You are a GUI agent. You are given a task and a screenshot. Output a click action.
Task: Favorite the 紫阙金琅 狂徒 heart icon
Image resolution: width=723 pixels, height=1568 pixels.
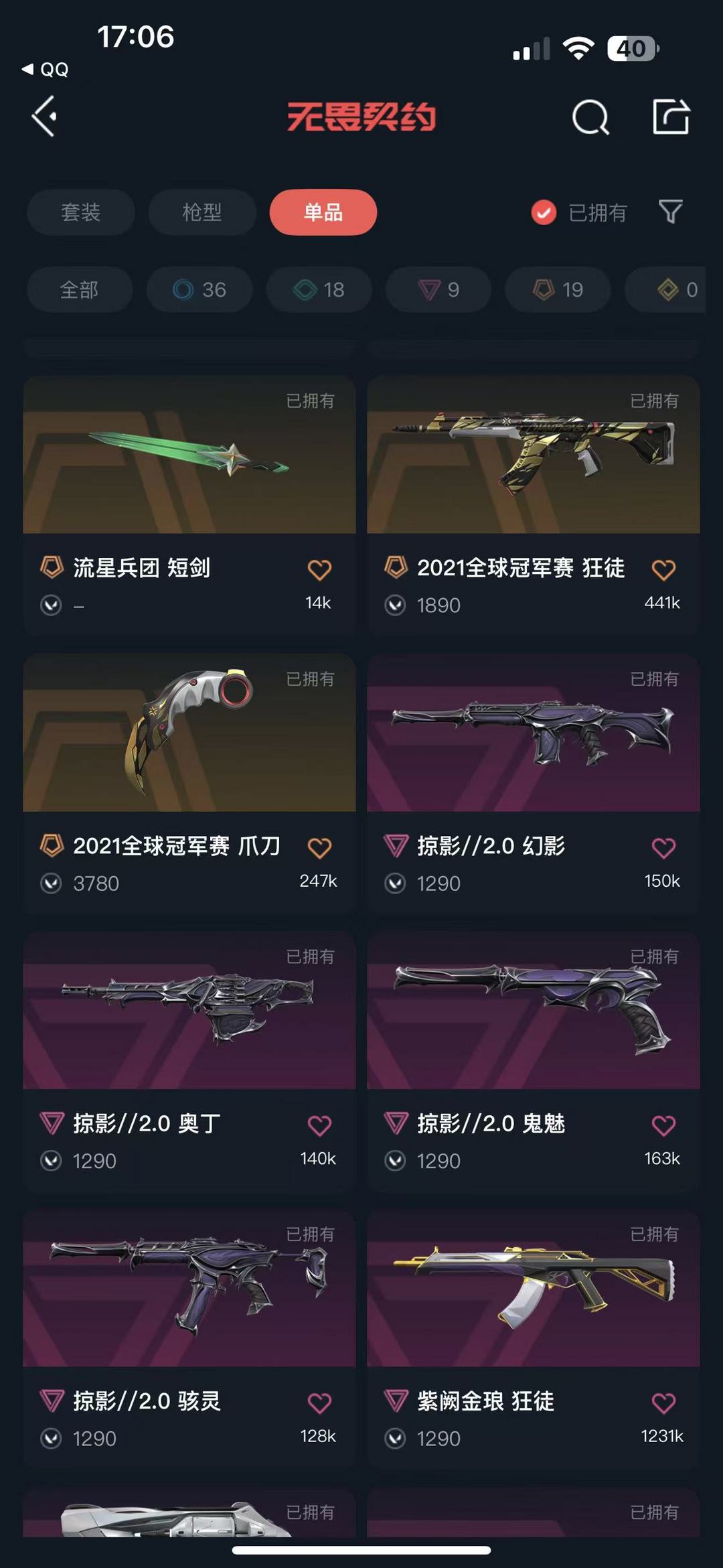pos(663,1403)
